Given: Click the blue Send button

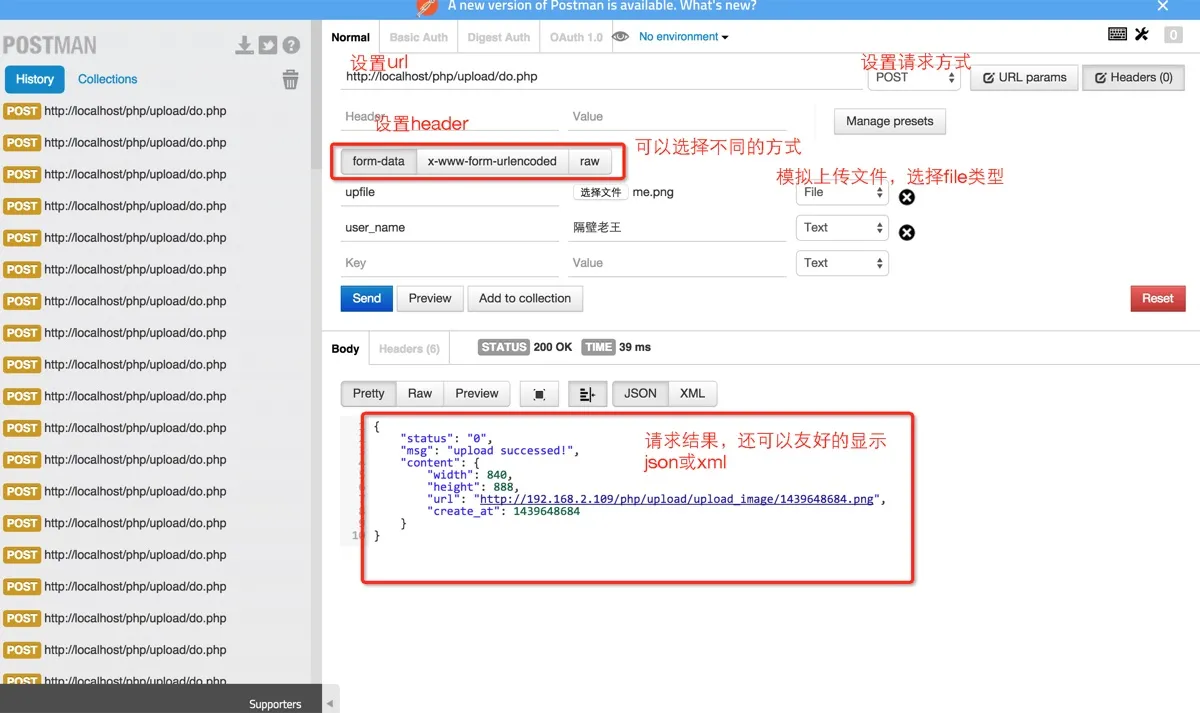Looking at the screenshot, I should 366,298.
